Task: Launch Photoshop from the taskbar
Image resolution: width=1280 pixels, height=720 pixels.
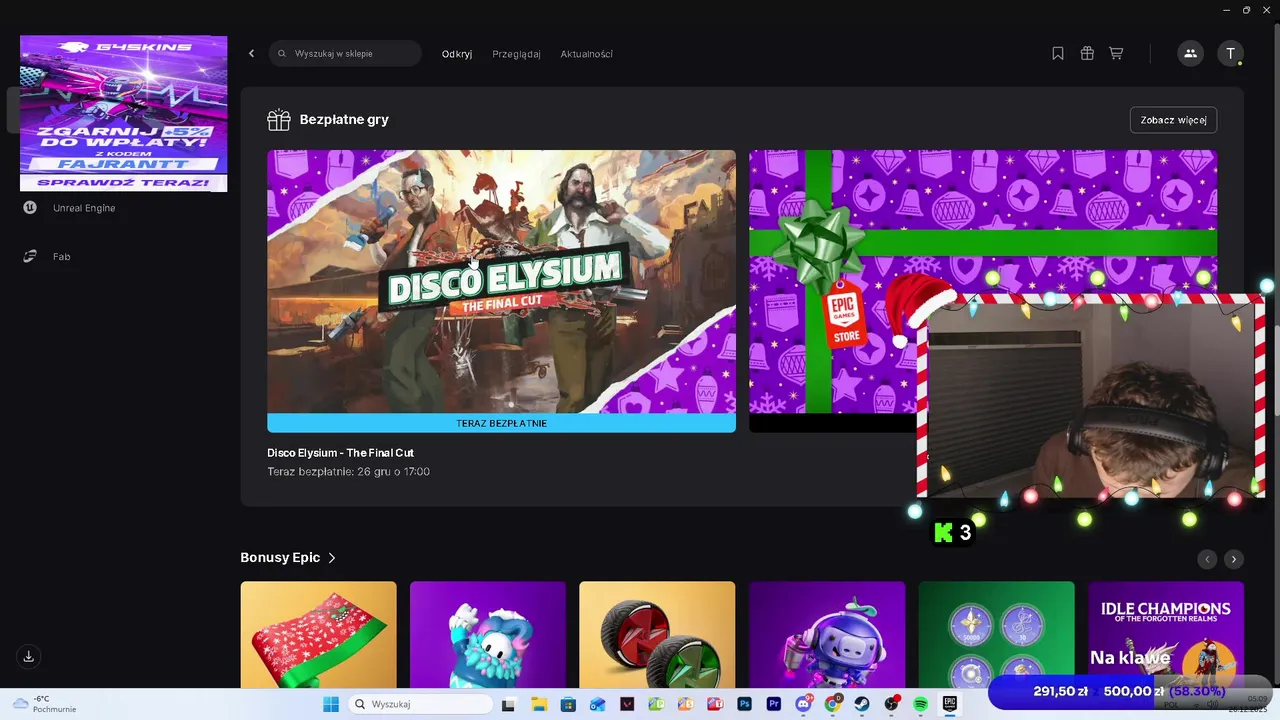Action: click(745, 705)
